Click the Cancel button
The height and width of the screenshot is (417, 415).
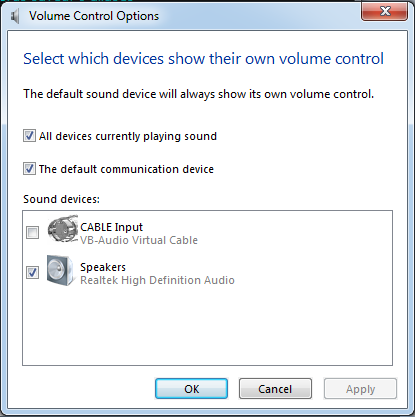click(275, 389)
